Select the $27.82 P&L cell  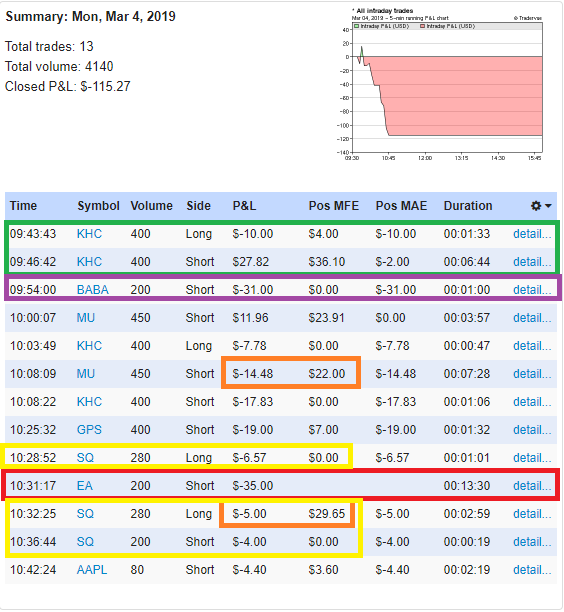pos(251,262)
